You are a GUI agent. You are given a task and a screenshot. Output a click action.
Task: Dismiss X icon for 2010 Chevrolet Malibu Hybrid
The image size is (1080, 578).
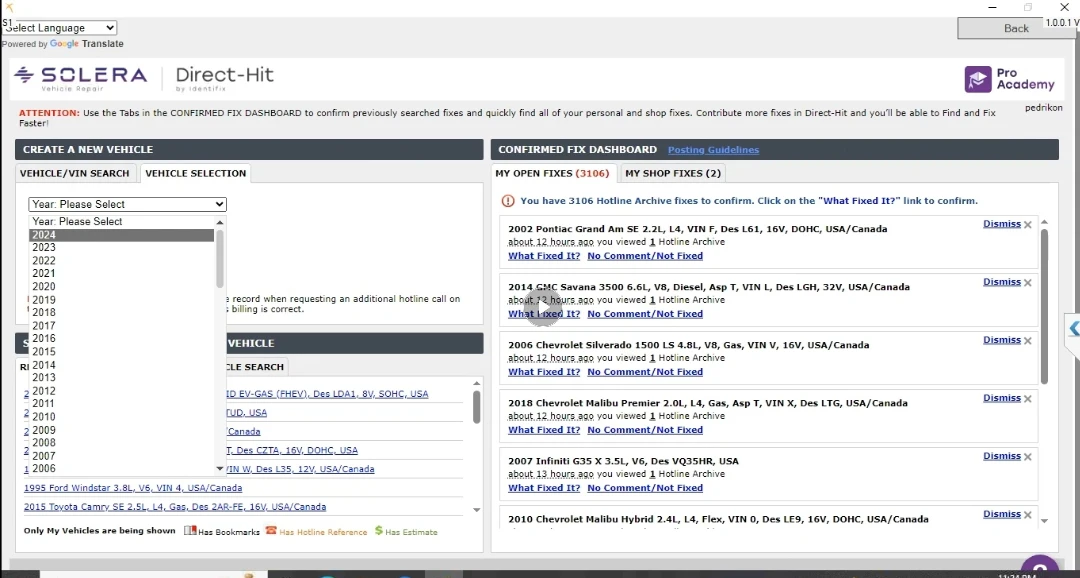click(1028, 515)
